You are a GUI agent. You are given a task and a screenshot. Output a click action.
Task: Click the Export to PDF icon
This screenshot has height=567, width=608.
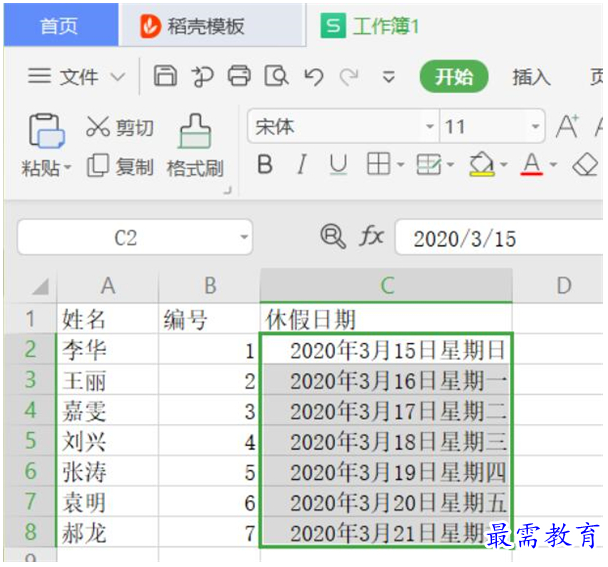[x=202, y=76]
